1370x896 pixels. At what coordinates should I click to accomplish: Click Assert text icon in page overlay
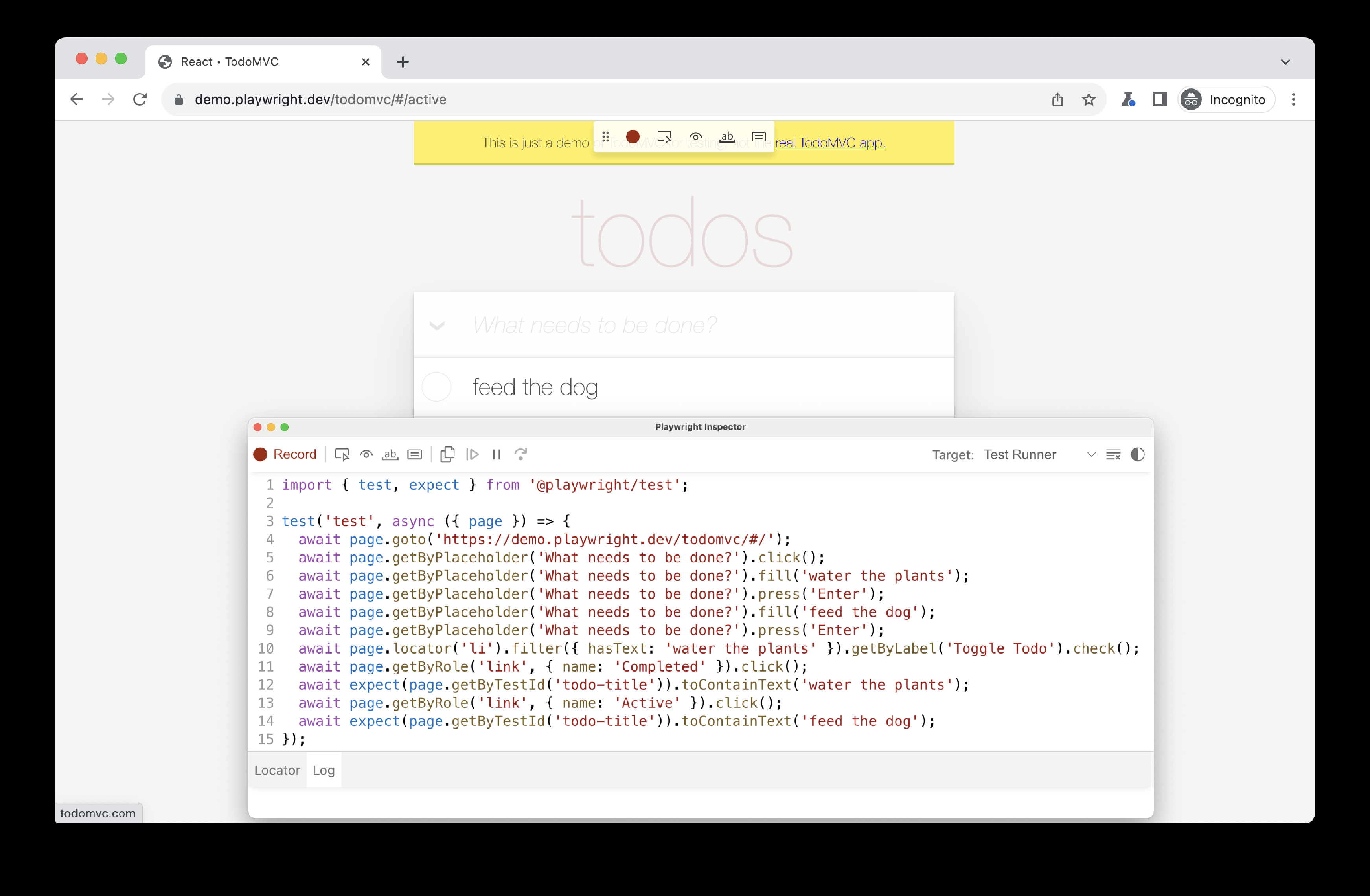point(727,137)
